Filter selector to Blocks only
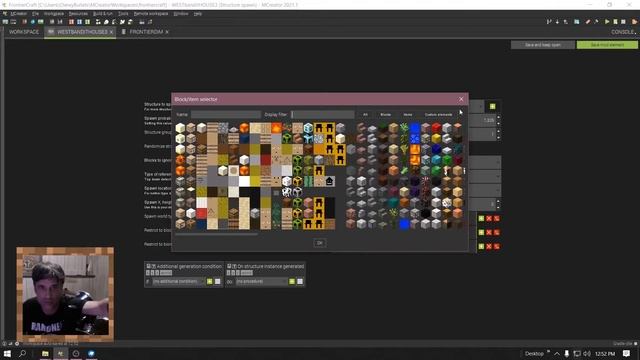The height and width of the screenshot is (360, 640). pyautogui.click(x=385, y=115)
